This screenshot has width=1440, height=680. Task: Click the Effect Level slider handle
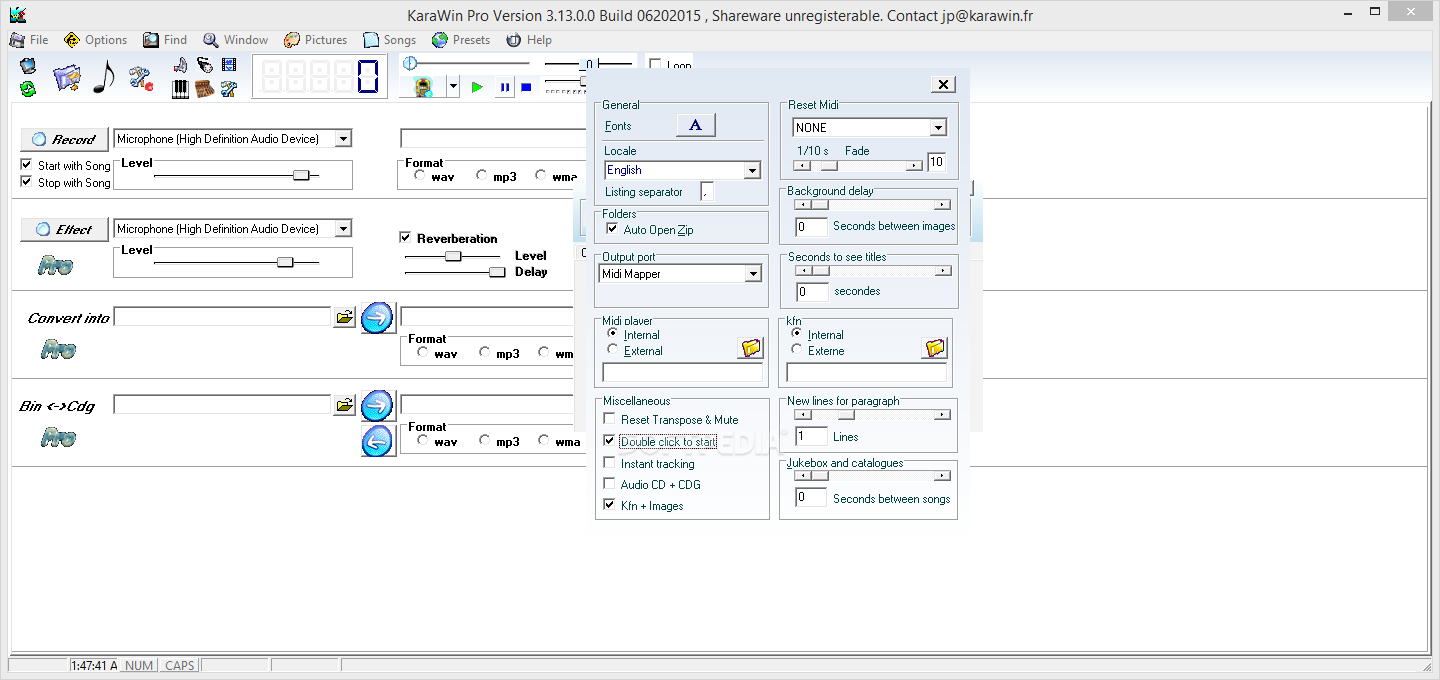(285, 262)
